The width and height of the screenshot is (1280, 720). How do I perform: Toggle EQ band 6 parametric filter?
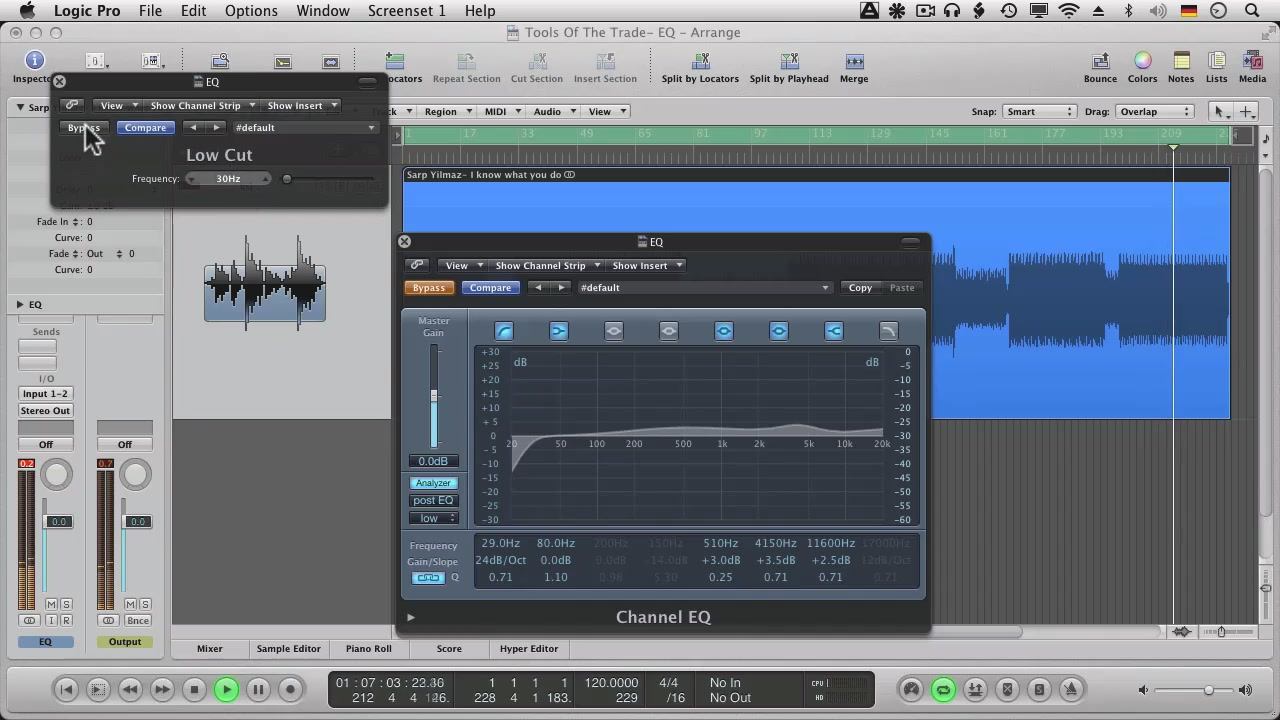point(779,331)
